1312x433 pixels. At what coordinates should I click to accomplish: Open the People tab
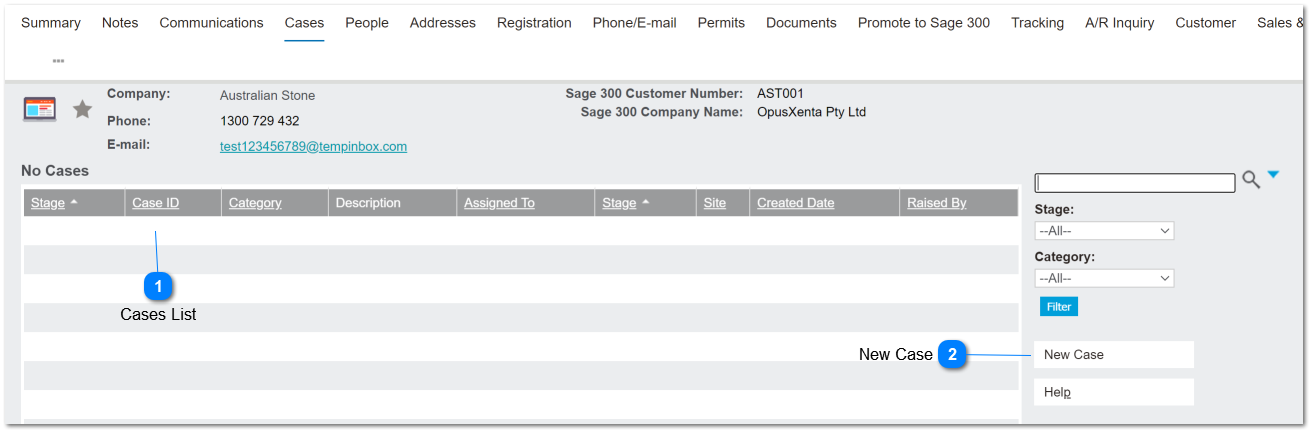click(367, 23)
